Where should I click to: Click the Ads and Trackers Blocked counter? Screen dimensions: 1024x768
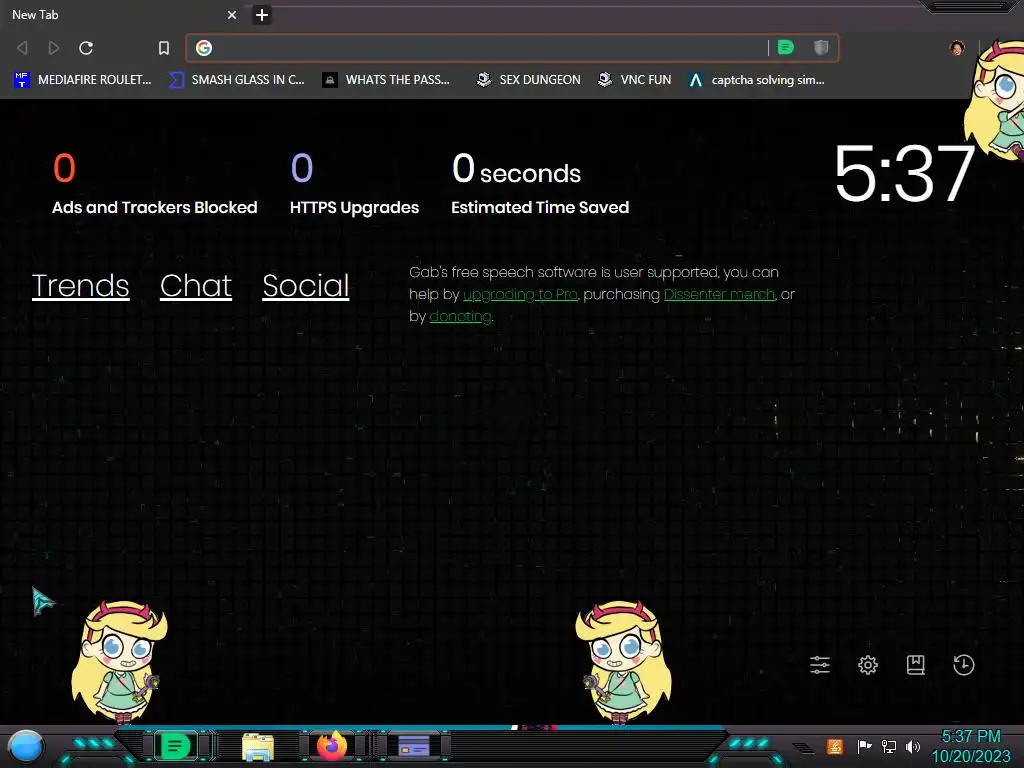click(x=154, y=184)
